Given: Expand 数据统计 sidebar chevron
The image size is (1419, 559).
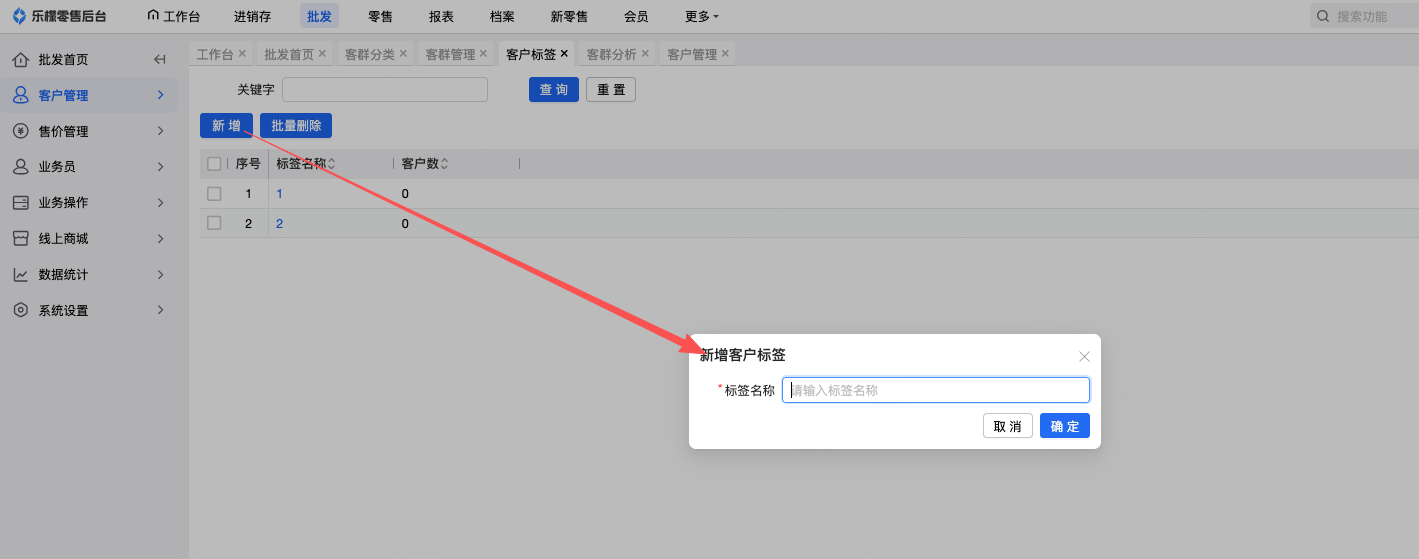Looking at the screenshot, I should 160,275.
